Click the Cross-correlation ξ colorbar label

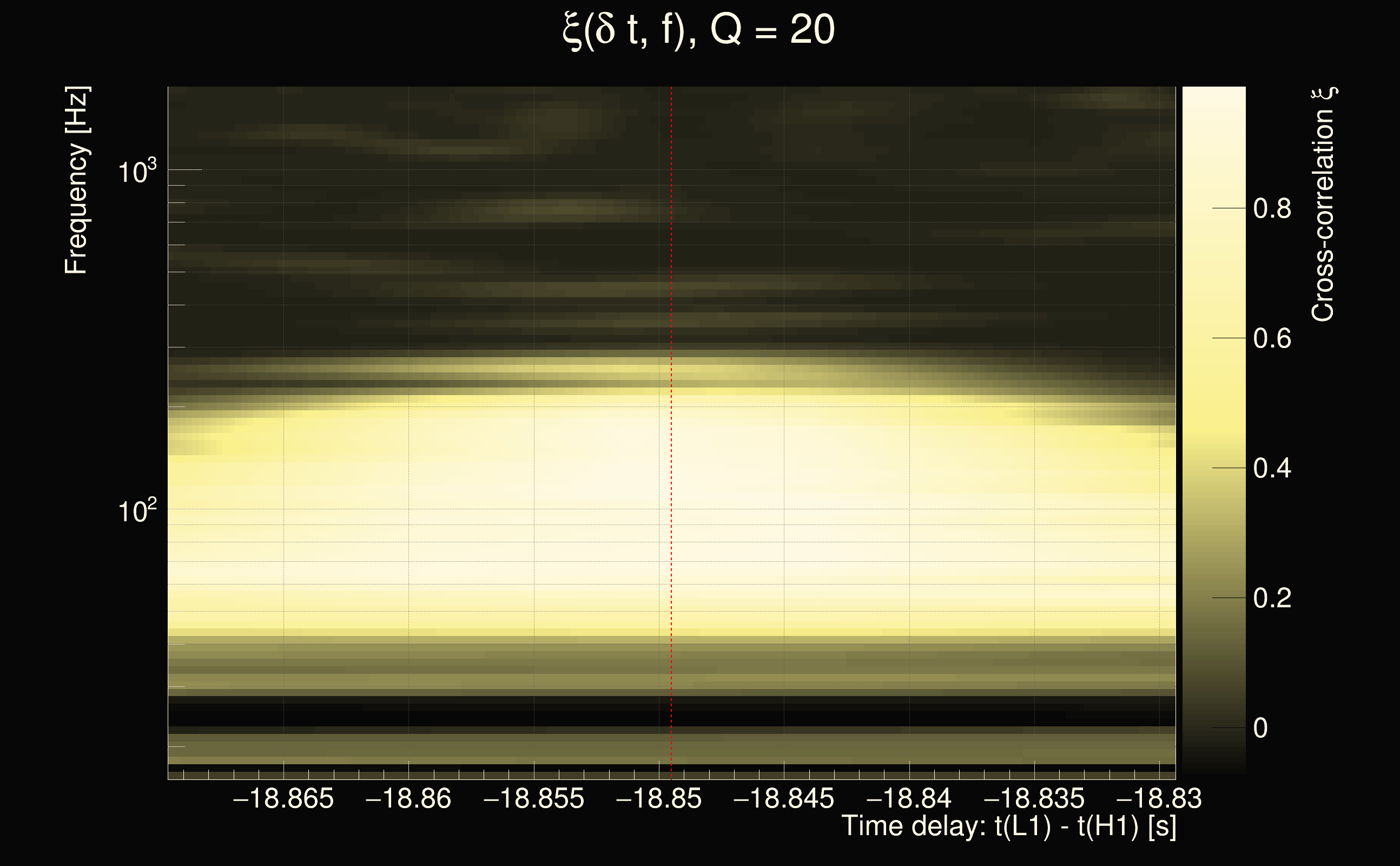tap(1323, 204)
